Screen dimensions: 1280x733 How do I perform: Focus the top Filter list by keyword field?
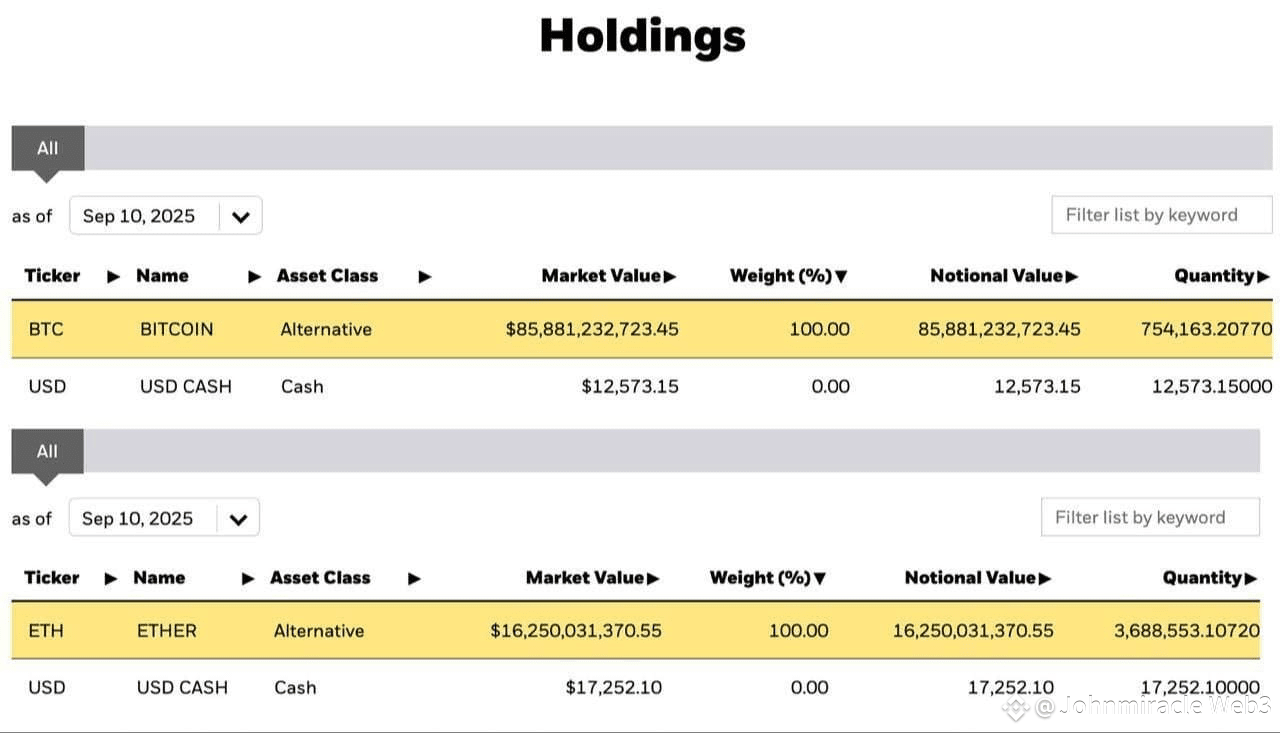point(1162,215)
